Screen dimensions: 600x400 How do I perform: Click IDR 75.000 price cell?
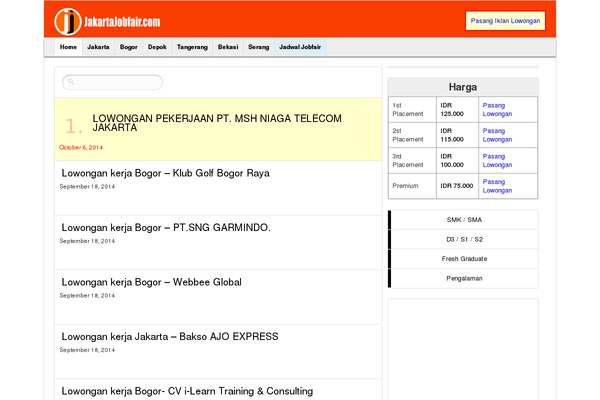[457, 186]
